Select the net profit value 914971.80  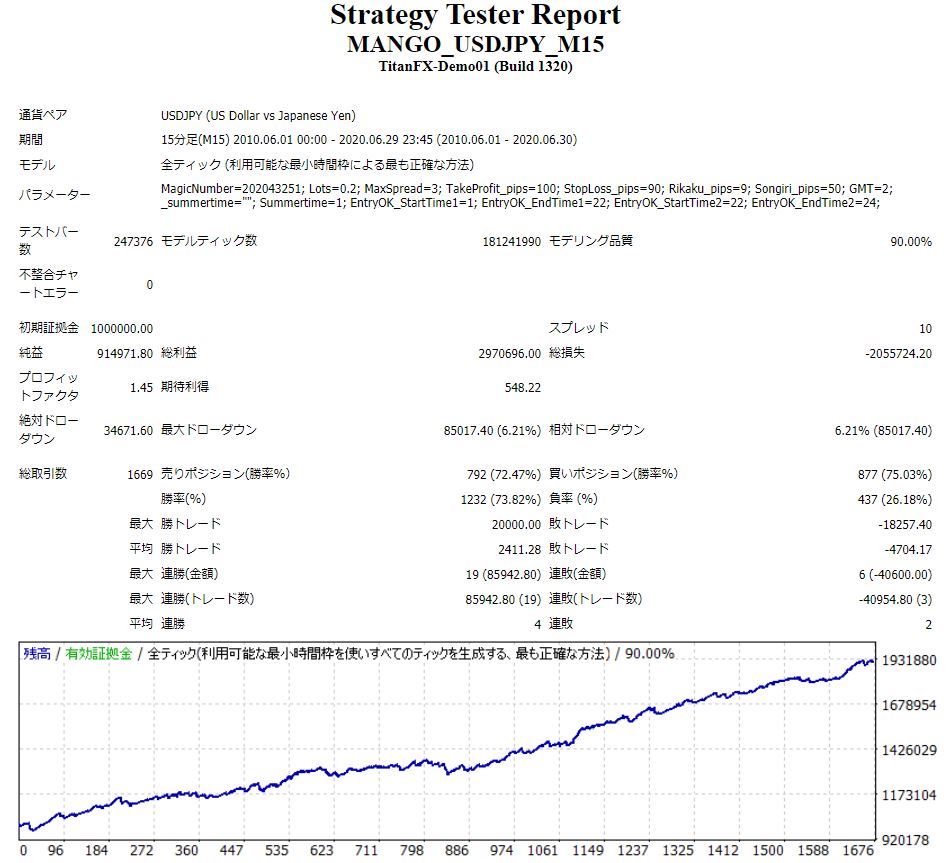(125, 353)
